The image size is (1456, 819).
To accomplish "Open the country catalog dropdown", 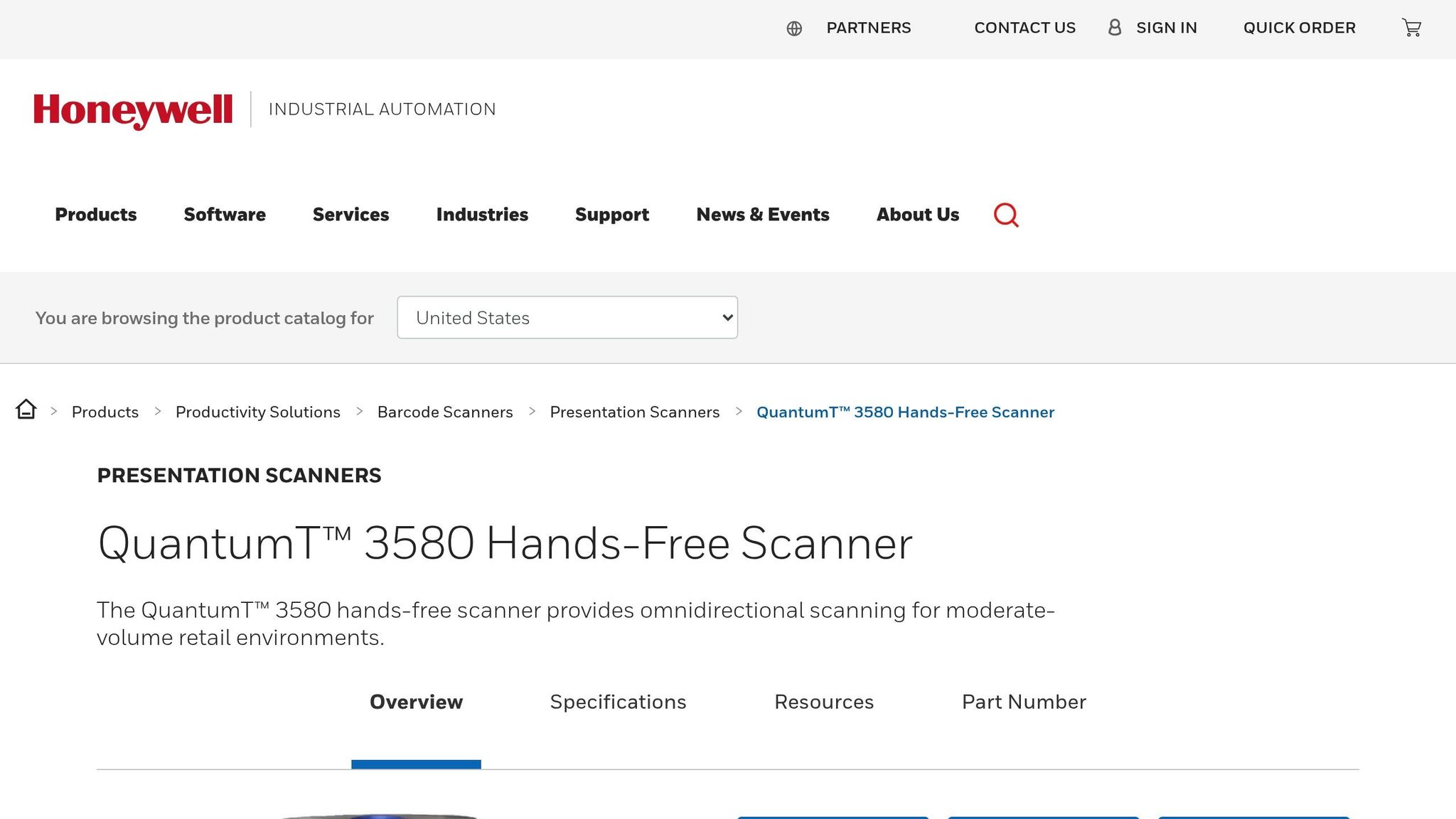I will pos(567,318).
